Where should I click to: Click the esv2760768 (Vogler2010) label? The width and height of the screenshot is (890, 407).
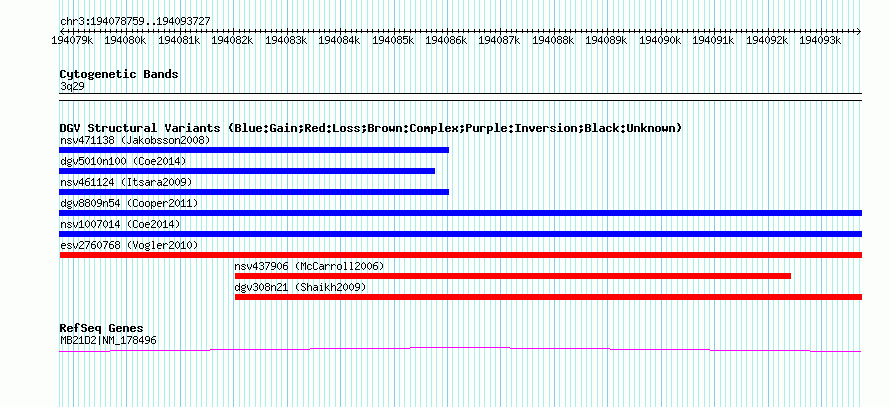(129, 245)
